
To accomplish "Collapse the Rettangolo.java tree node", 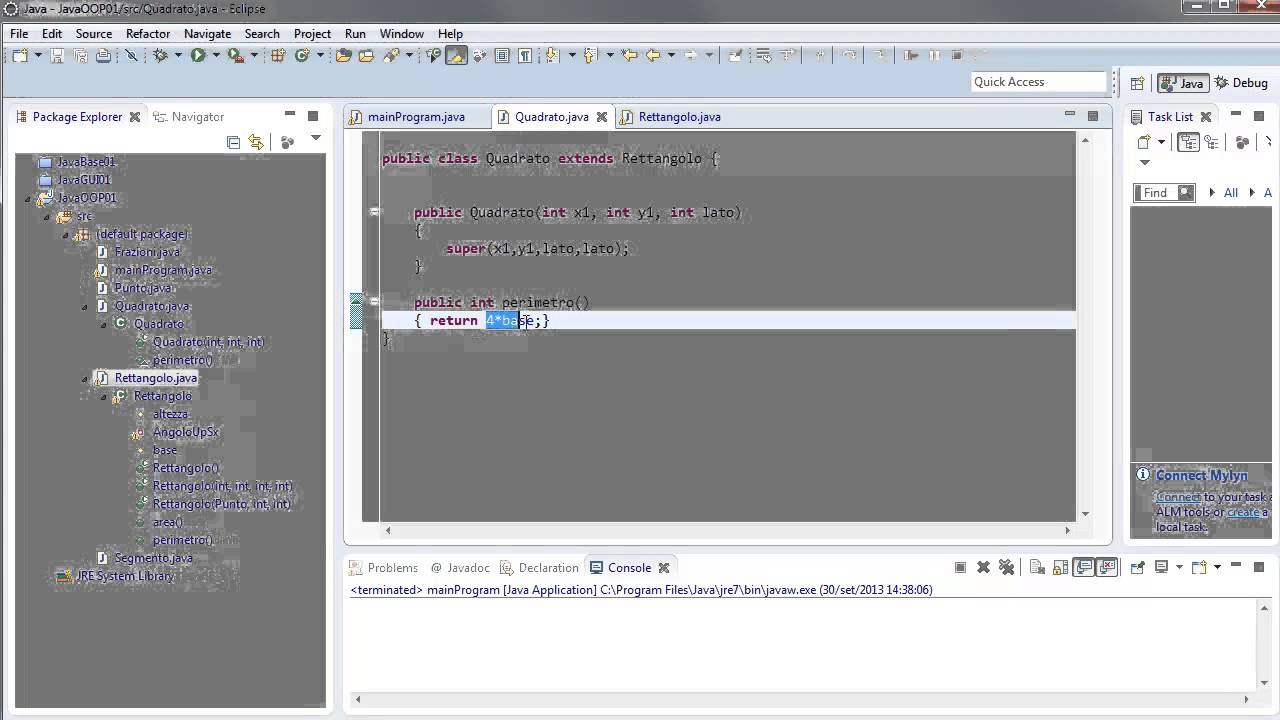I will [85, 378].
